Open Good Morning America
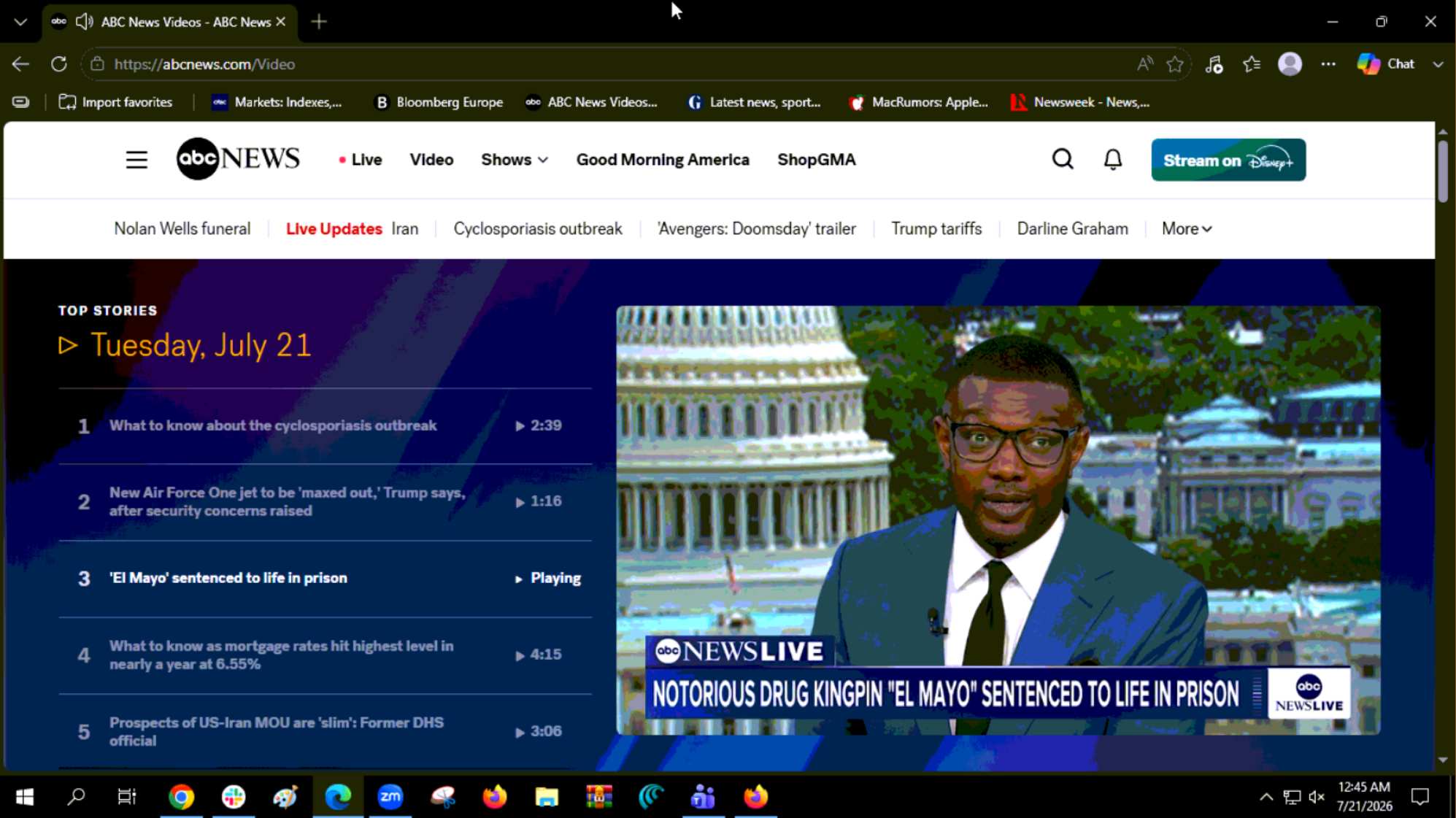 (x=663, y=160)
